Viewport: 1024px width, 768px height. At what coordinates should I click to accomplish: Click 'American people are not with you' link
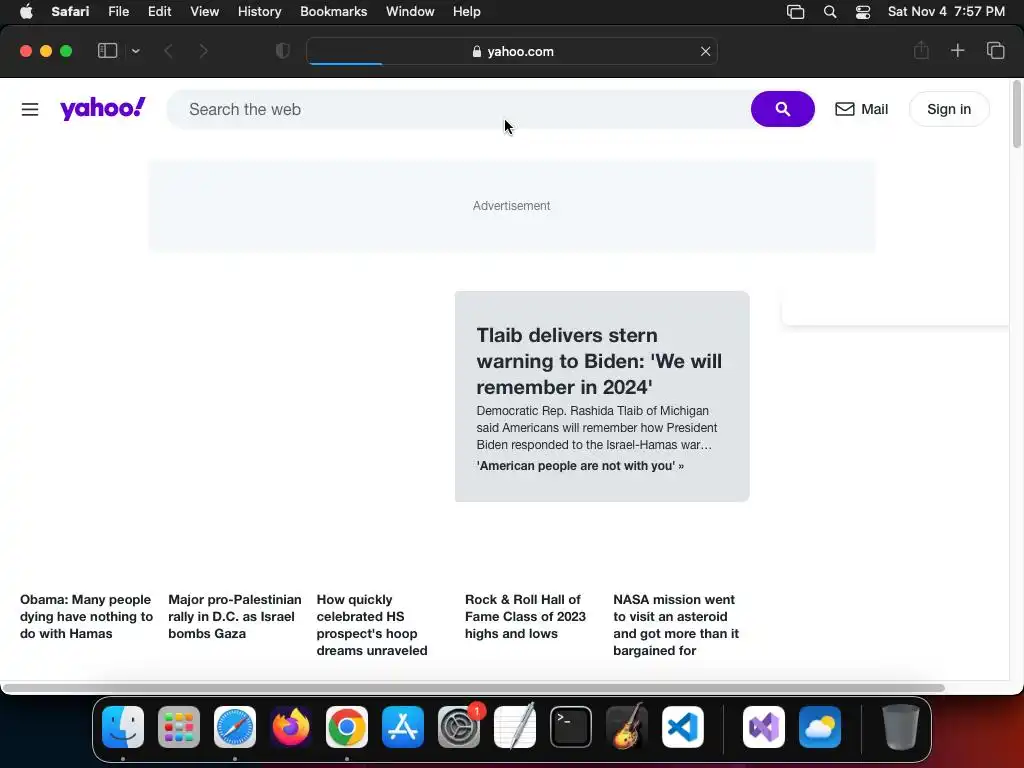coord(580,466)
